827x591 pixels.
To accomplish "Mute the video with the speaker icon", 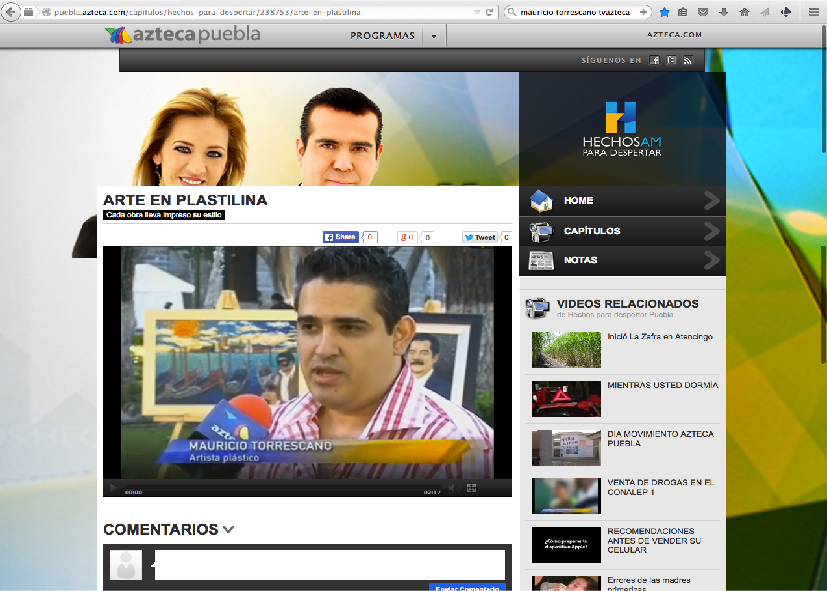I will [451, 488].
